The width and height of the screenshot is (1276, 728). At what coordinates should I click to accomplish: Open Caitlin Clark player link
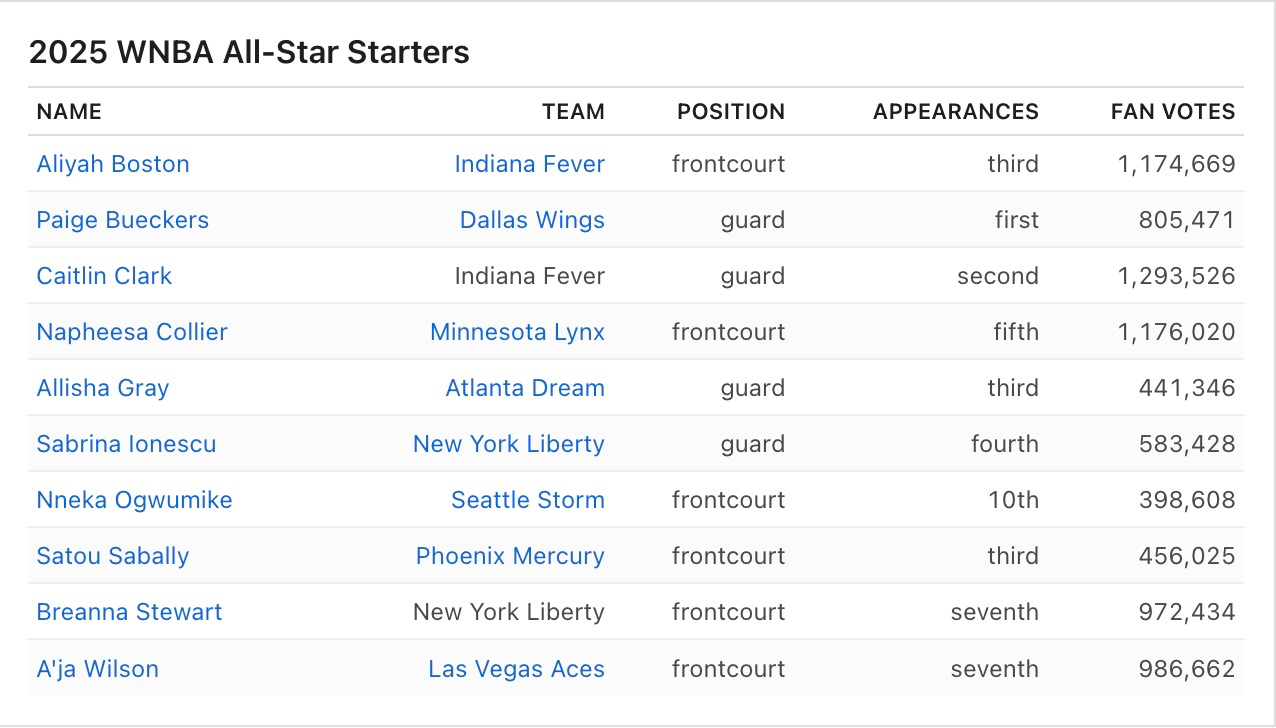[x=104, y=276]
